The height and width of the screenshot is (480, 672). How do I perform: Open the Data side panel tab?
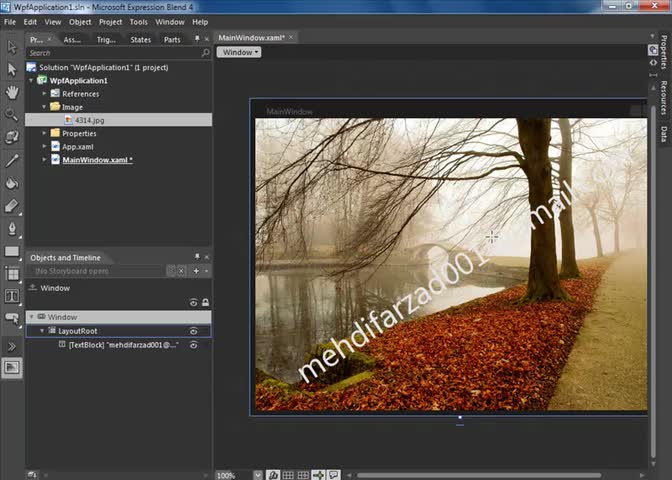(x=663, y=134)
